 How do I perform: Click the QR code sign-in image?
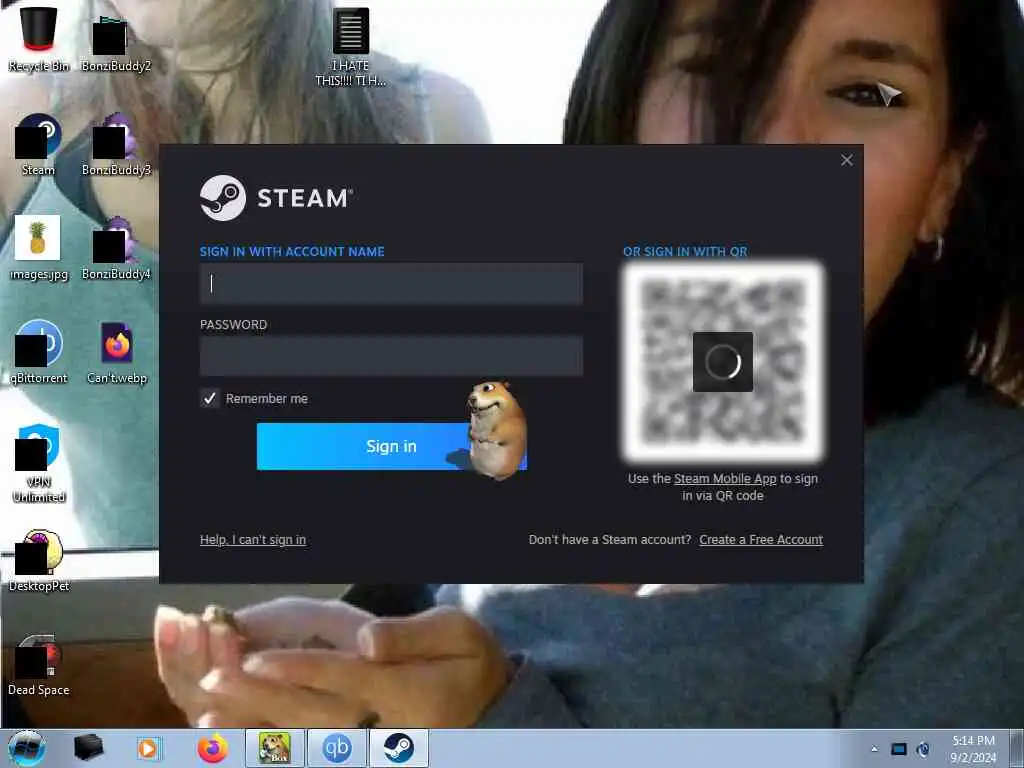coord(723,361)
